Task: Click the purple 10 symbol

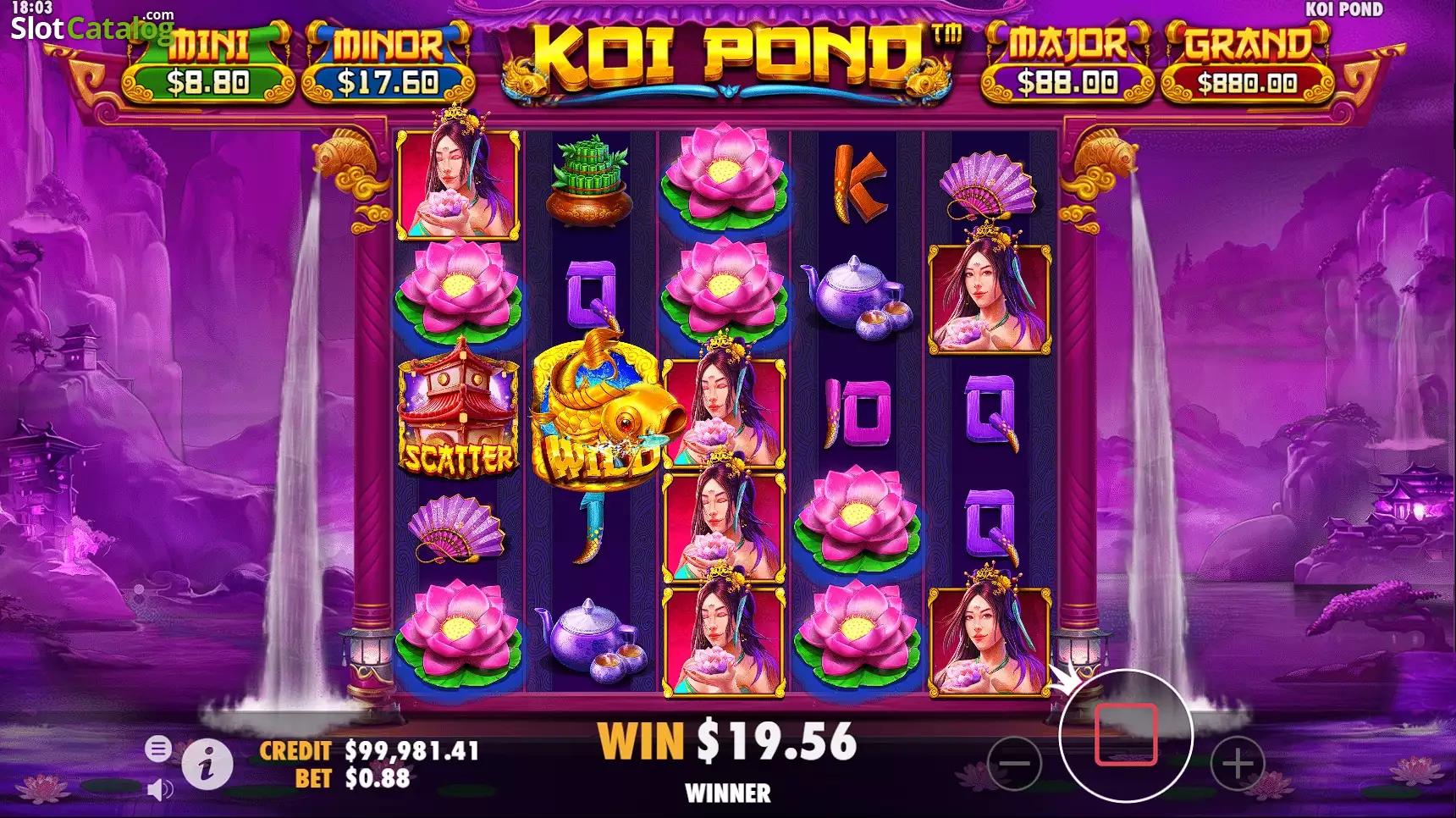Action: coord(858,413)
